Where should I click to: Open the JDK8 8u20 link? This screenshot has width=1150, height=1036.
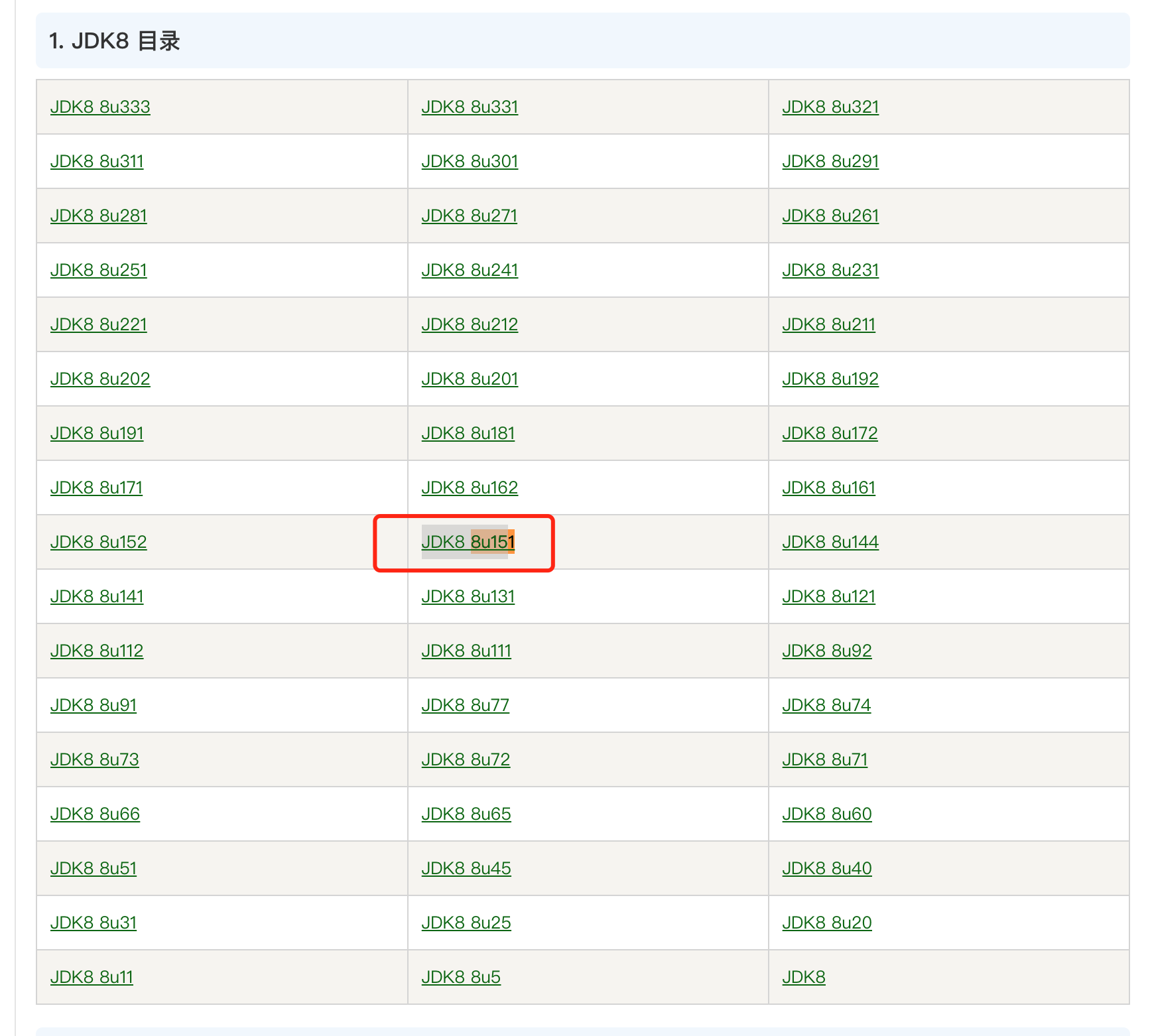[x=827, y=923]
